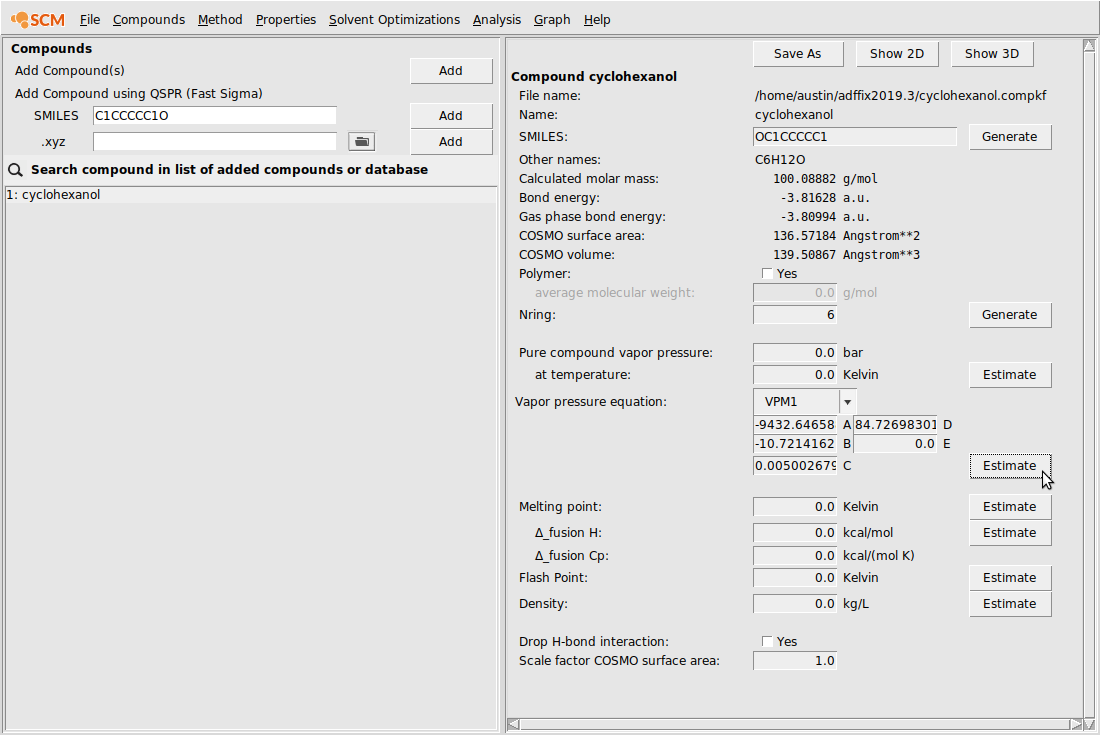The width and height of the screenshot is (1100, 735).
Task: Estimate the Flash Point
Action: (1010, 578)
